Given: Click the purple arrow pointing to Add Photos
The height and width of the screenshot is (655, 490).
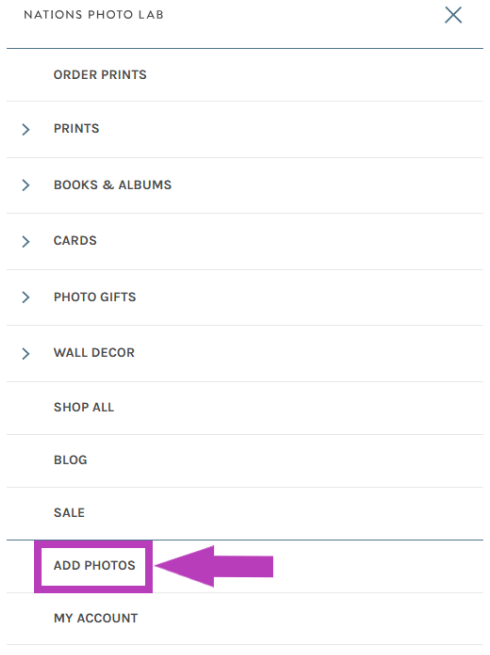Looking at the screenshot, I should point(214,566).
